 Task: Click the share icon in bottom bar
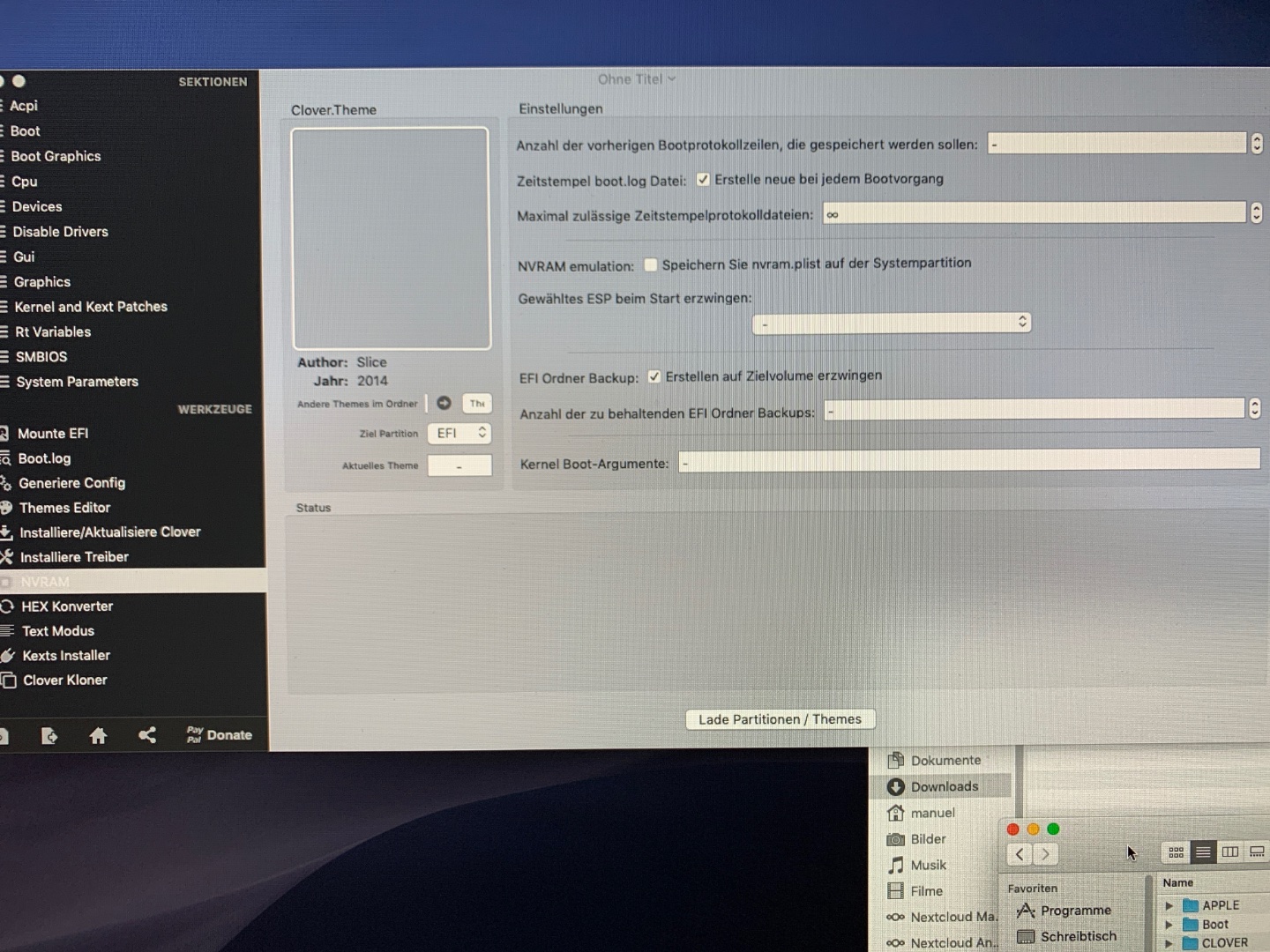147,734
